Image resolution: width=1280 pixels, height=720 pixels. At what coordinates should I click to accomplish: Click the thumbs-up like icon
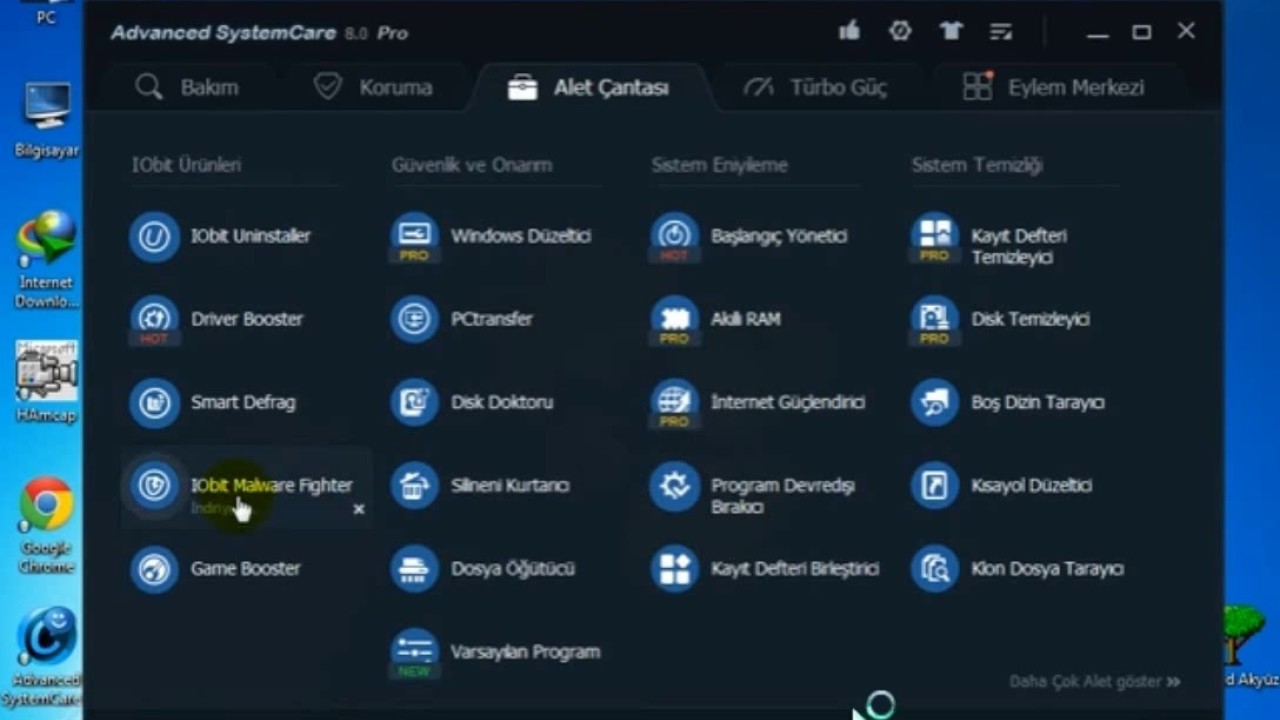pyautogui.click(x=849, y=31)
